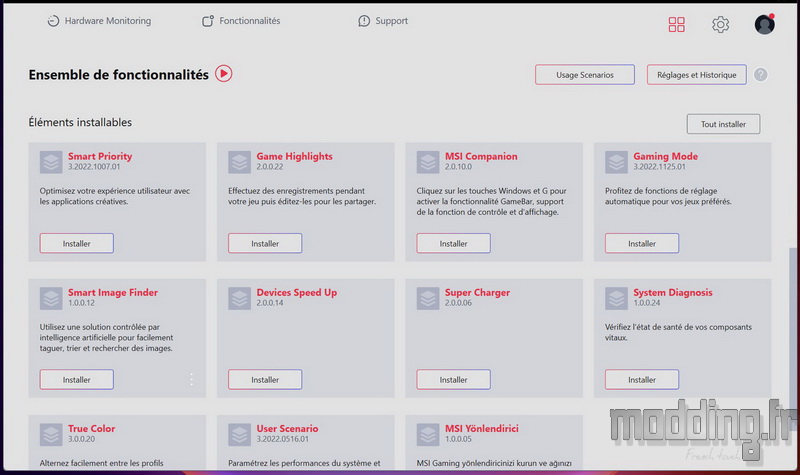Click the MSI Companion card icon
Image resolution: width=800 pixels, height=475 pixels.
(428, 162)
